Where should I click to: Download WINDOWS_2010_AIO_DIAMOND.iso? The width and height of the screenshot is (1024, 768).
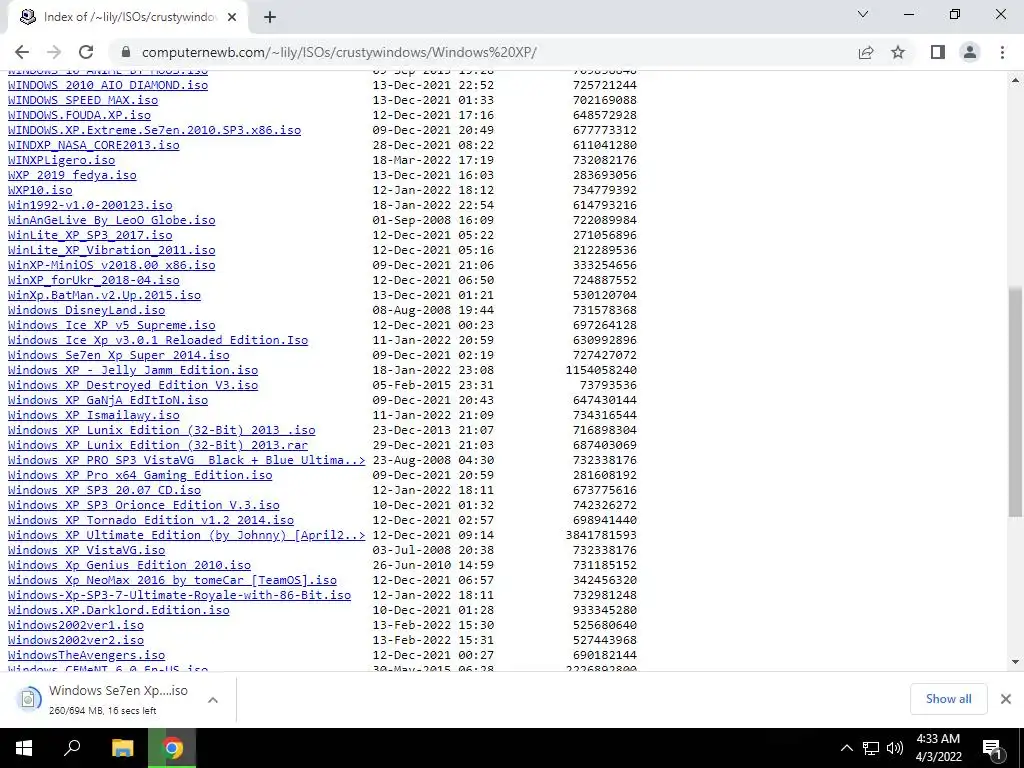point(108,85)
